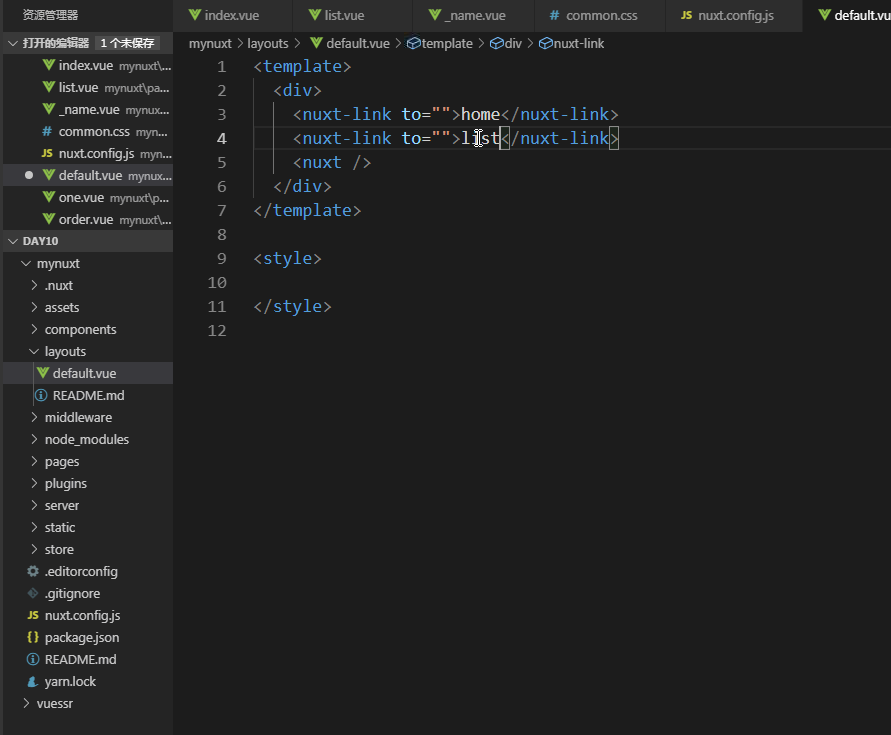
Task: Open the package.json file
Action: click(x=88, y=637)
